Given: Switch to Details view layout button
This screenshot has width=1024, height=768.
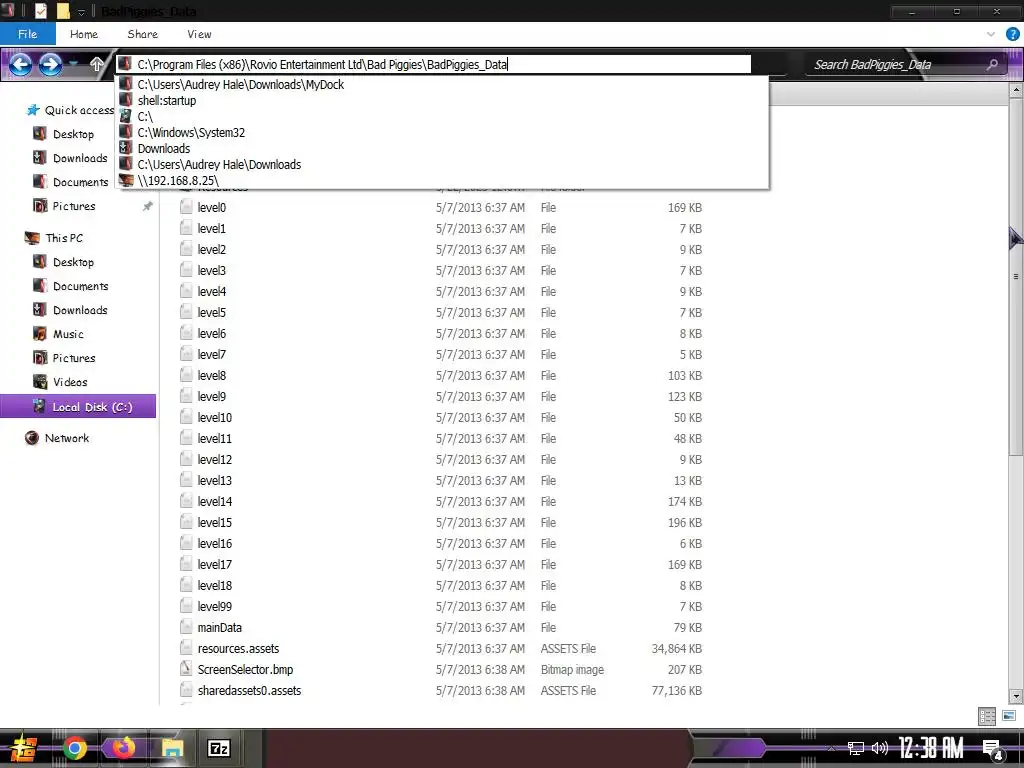Looking at the screenshot, I should (987, 716).
